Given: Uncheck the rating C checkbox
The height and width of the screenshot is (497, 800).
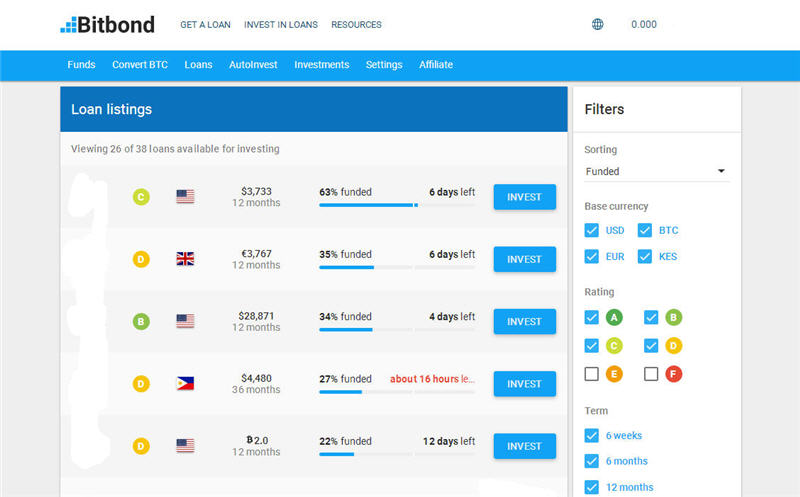Looking at the screenshot, I should [591, 346].
